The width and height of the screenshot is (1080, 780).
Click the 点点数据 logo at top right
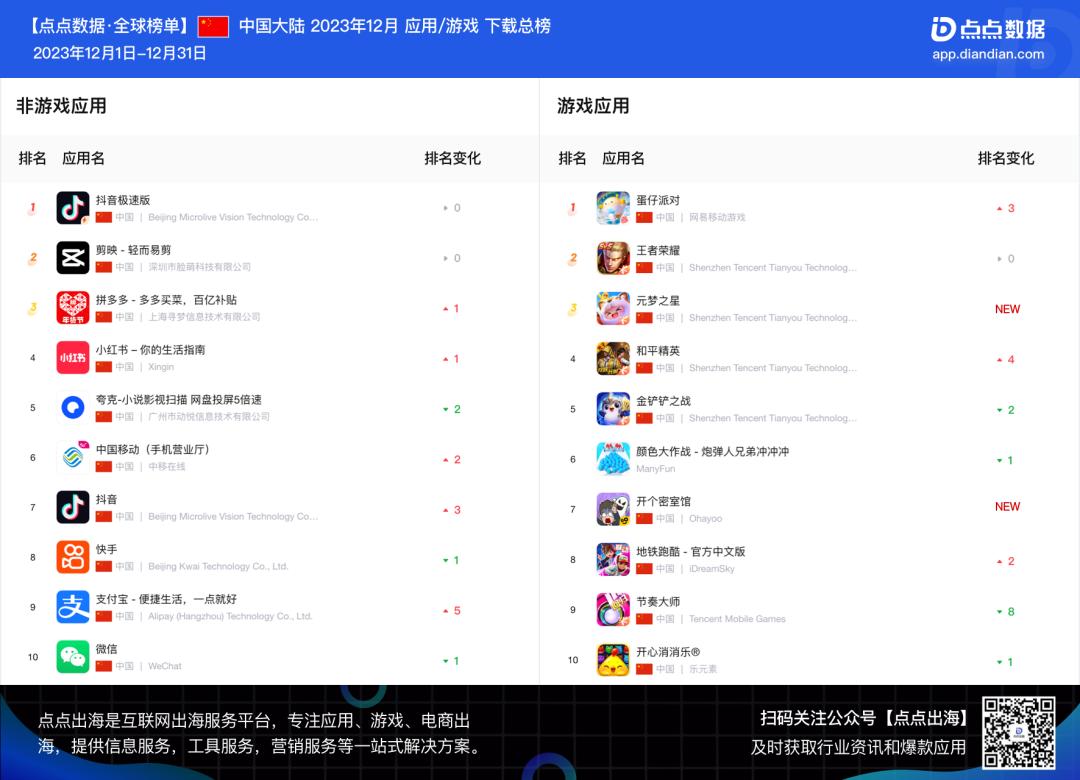990,30
